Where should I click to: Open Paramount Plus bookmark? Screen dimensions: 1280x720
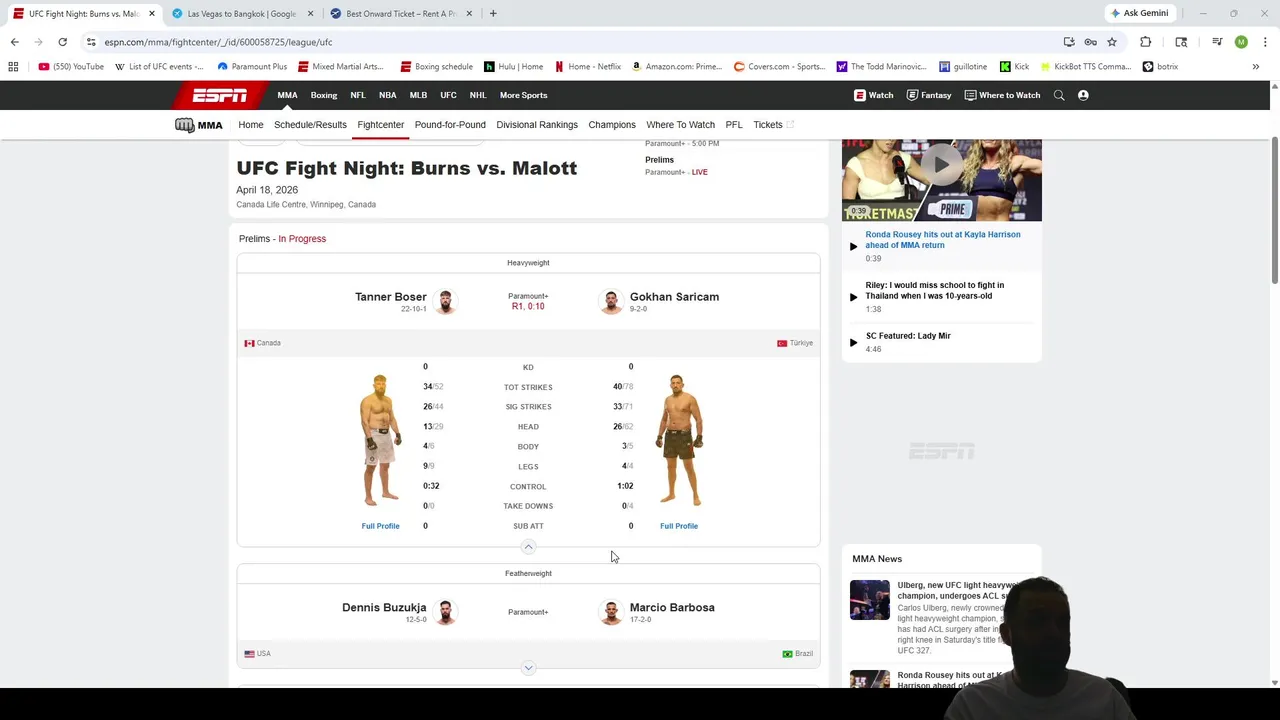pos(252,67)
